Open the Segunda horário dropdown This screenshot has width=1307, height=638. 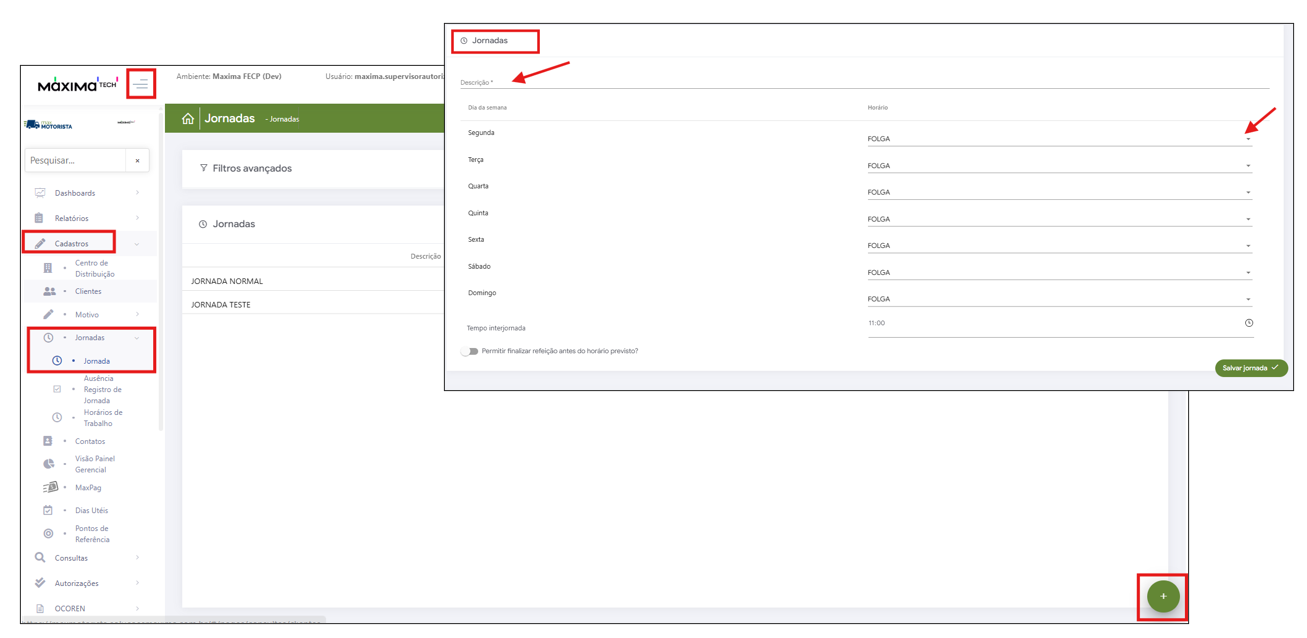[x=1059, y=139]
